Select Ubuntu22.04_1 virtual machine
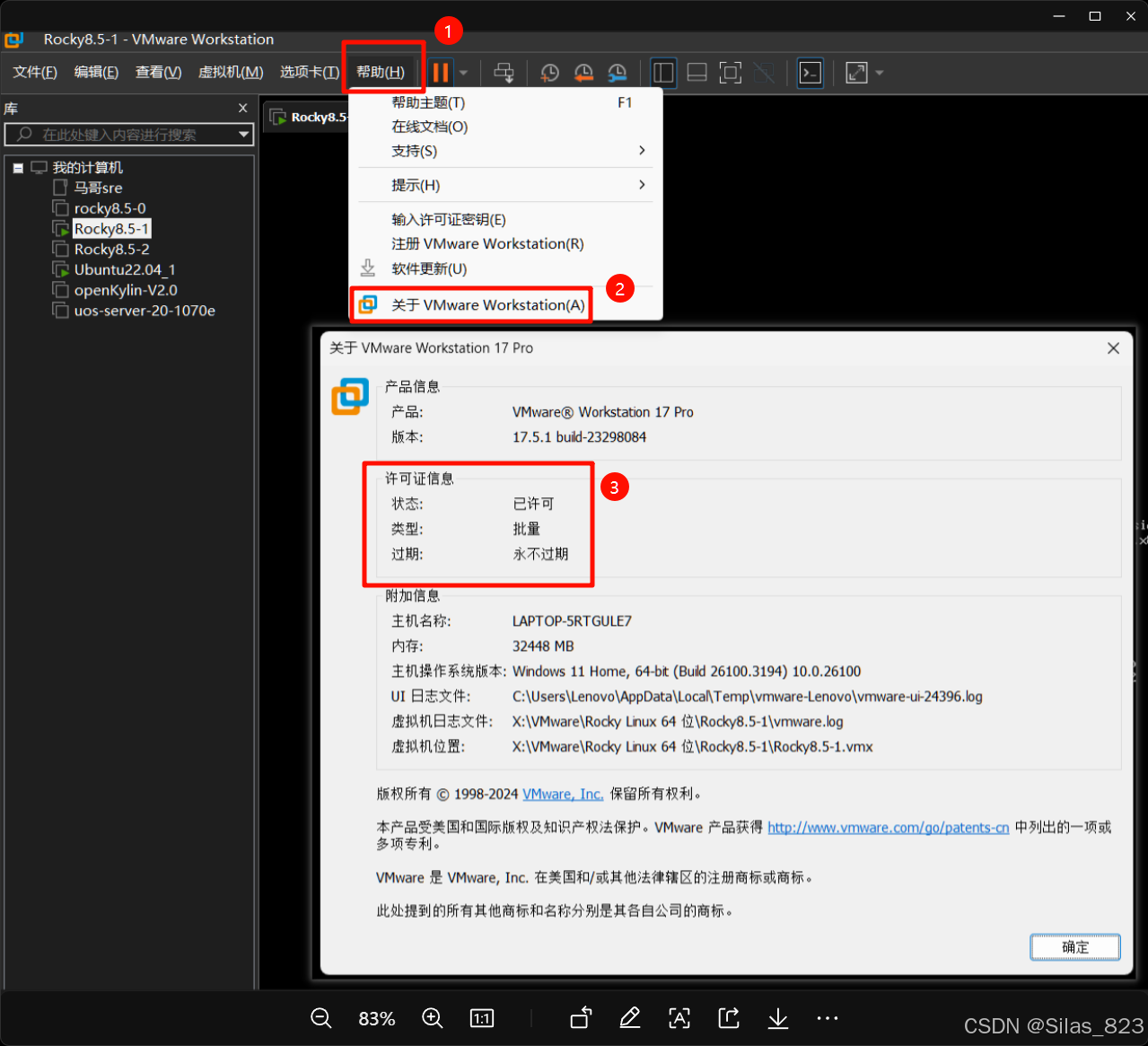 [x=125, y=269]
